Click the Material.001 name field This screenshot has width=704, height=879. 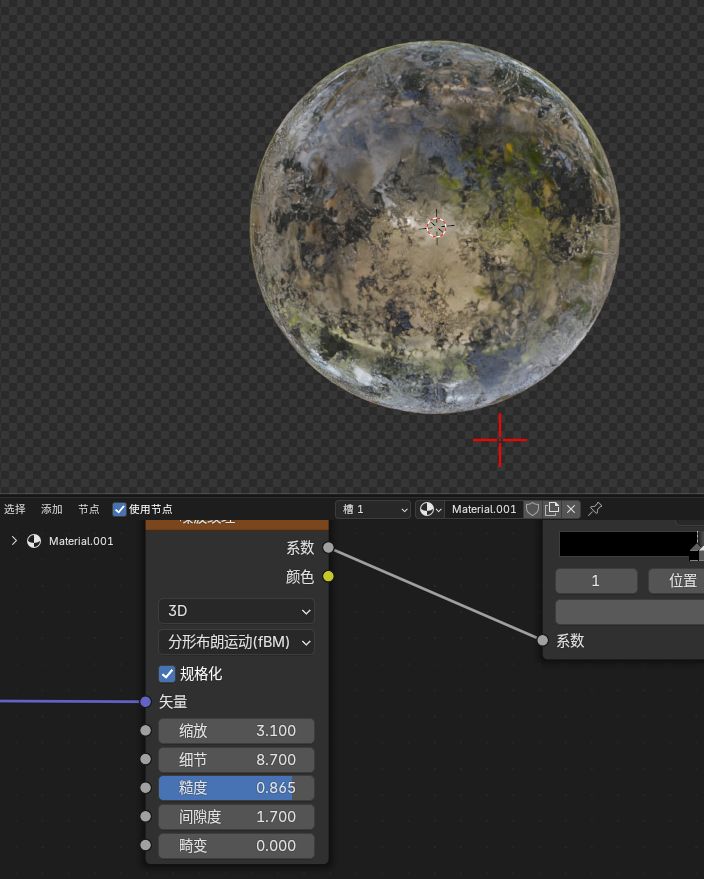[484, 509]
